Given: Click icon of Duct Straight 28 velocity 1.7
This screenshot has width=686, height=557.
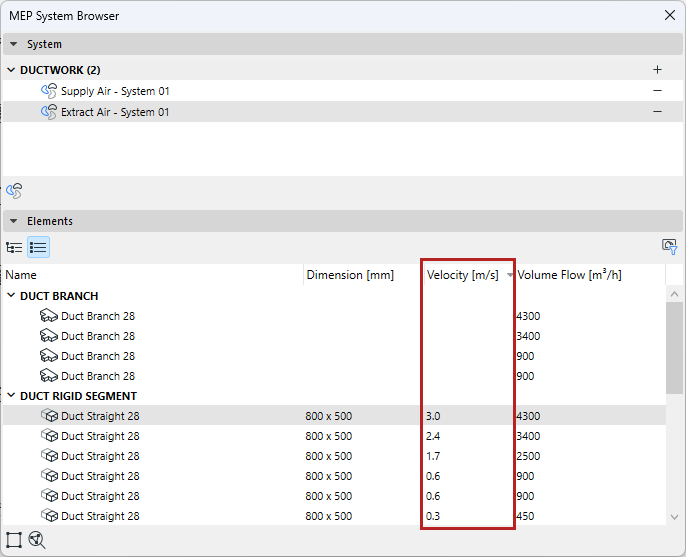Looking at the screenshot, I should (x=49, y=455).
